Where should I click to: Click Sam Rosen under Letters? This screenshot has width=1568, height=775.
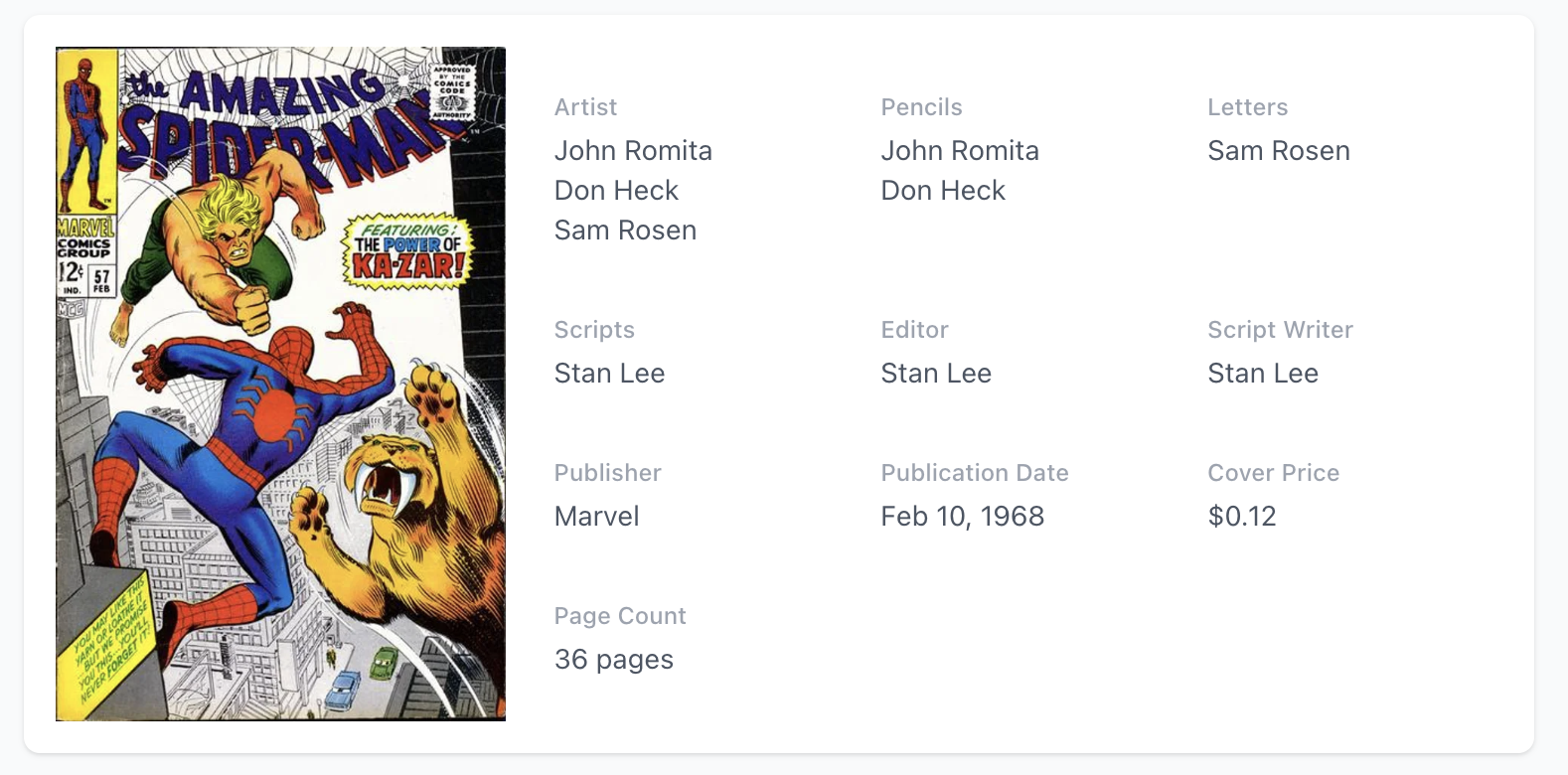pos(1279,151)
